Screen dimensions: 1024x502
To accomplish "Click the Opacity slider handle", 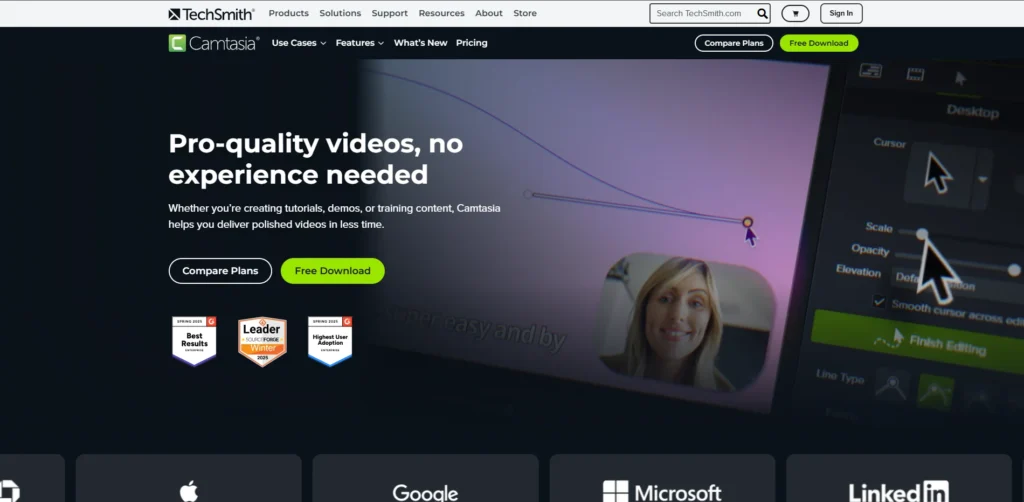I will [1014, 270].
